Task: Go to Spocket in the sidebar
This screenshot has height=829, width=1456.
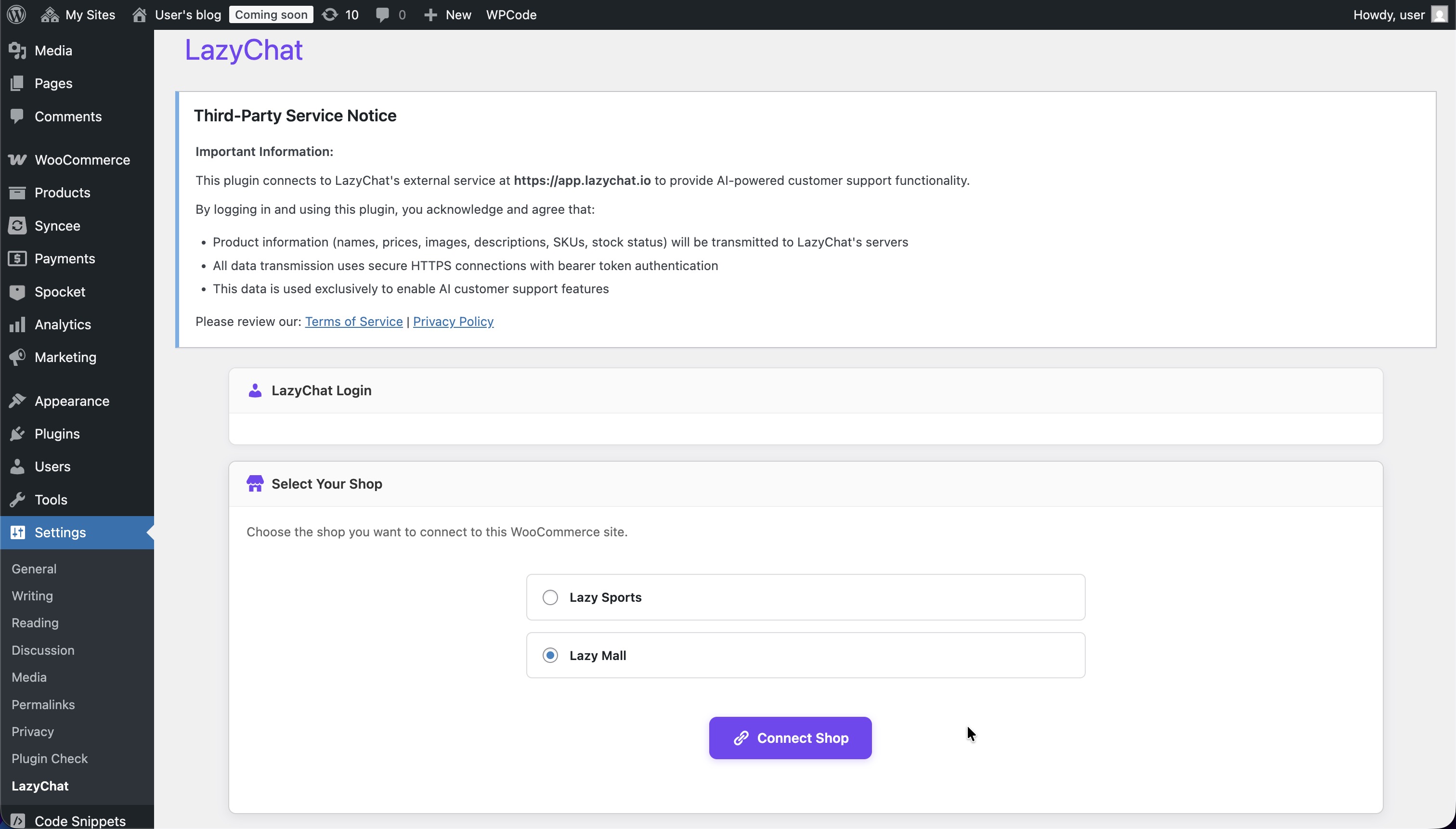Action: pyautogui.click(x=59, y=292)
